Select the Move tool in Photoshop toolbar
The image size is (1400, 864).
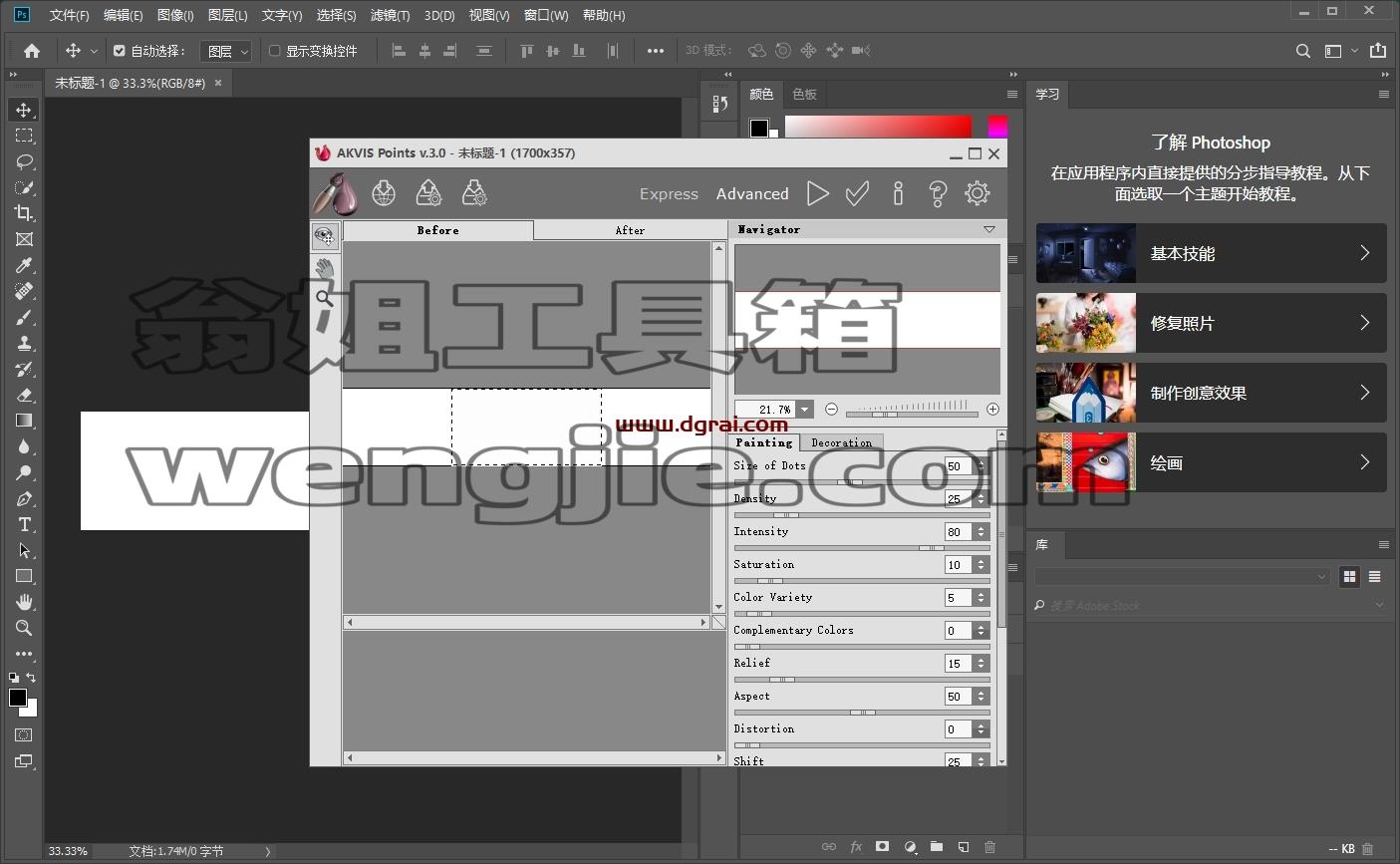24,110
